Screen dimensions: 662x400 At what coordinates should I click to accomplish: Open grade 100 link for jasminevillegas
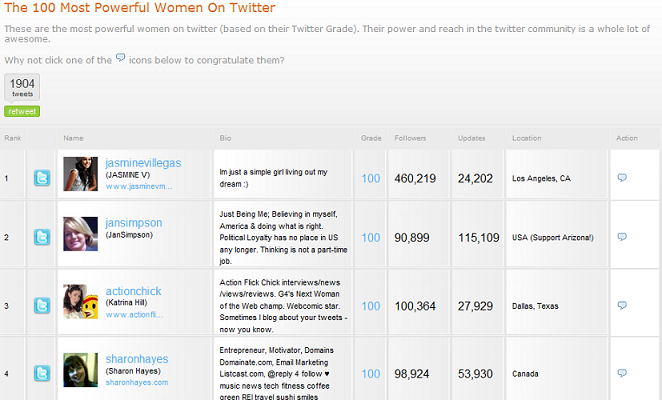pyautogui.click(x=371, y=179)
